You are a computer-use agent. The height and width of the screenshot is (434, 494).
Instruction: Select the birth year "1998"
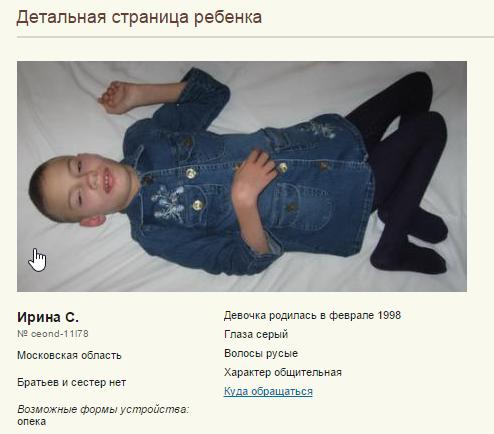[x=389, y=315]
